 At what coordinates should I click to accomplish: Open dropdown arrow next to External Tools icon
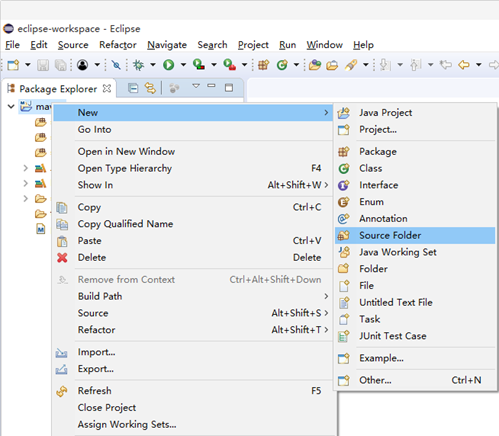tap(244, 65)
